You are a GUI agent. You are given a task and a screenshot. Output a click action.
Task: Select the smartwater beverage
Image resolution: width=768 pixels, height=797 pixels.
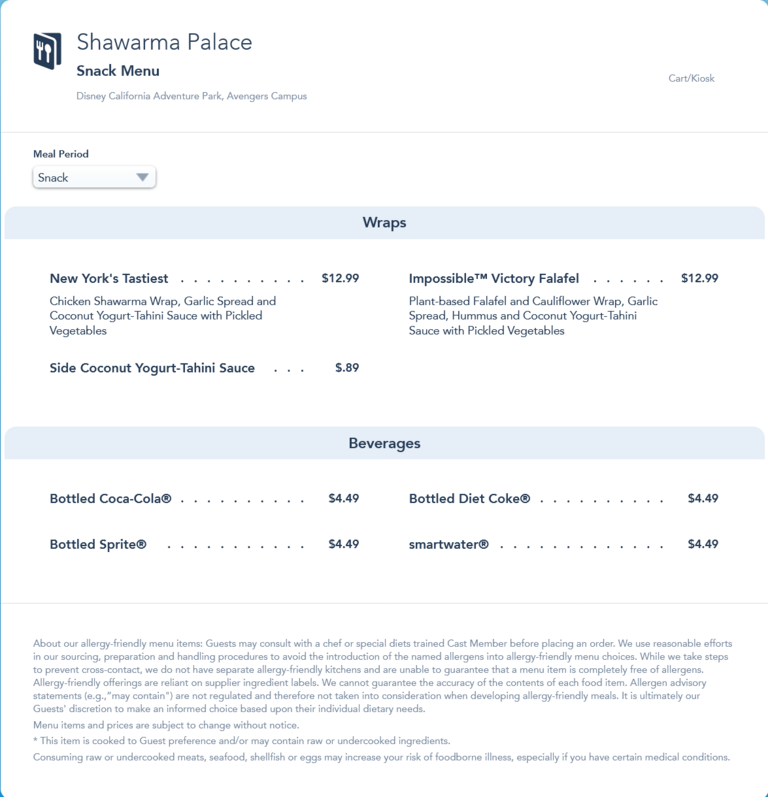pyautogui.click(x=448, y=544)
